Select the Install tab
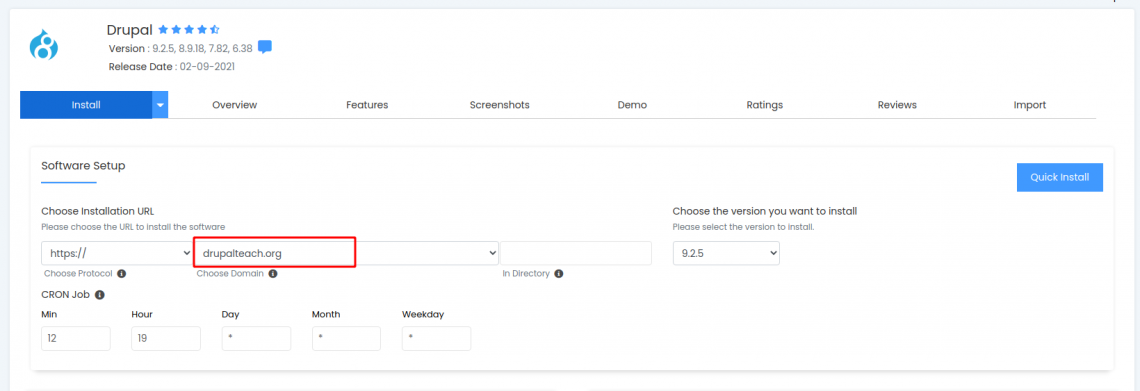Viewport: 1140px width, 391px height. click(86, 105)
